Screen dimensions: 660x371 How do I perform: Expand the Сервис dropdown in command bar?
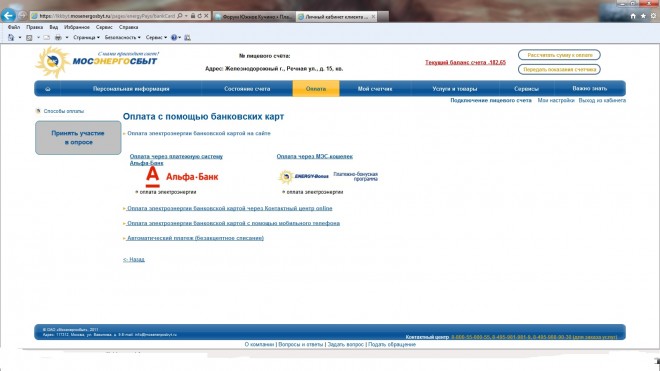[156, 37]
